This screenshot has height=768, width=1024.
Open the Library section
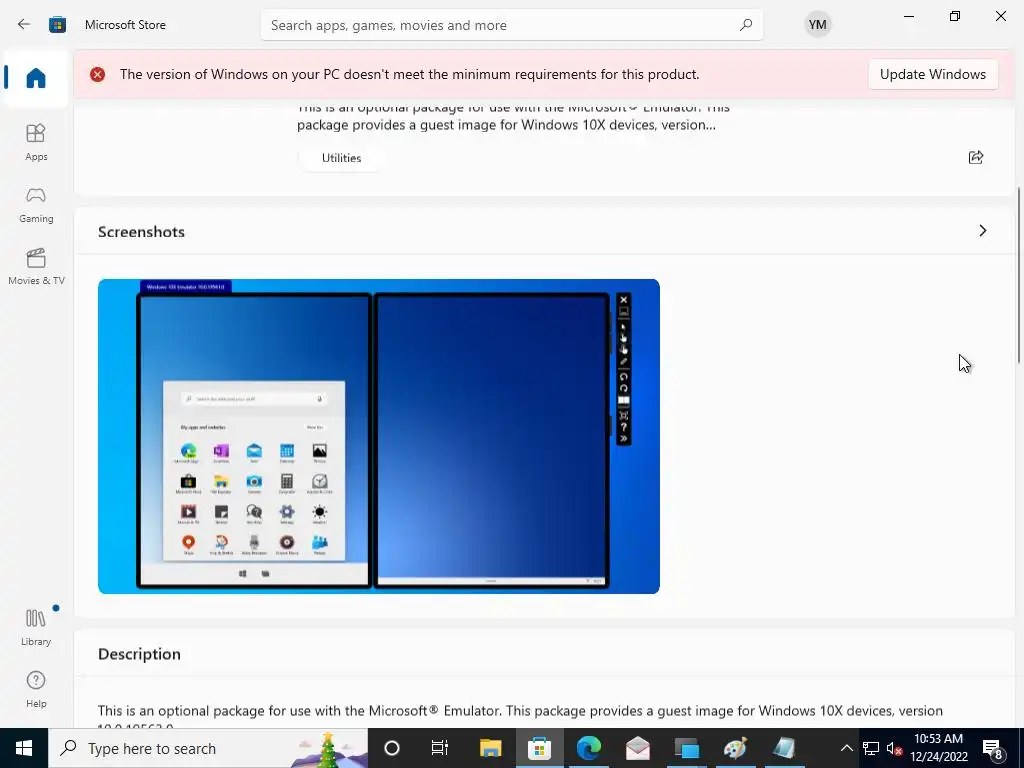click(36, 627)
